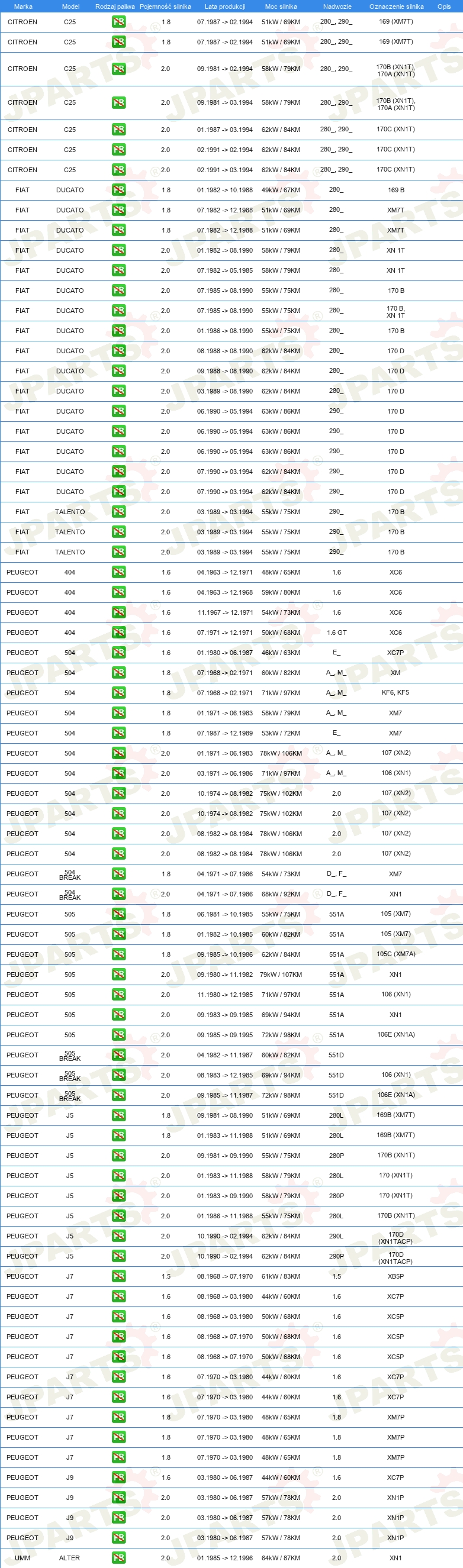Click the fuel icon for Citroen C25 09.1981 -> 02.1994

click(x=119, y=69)
